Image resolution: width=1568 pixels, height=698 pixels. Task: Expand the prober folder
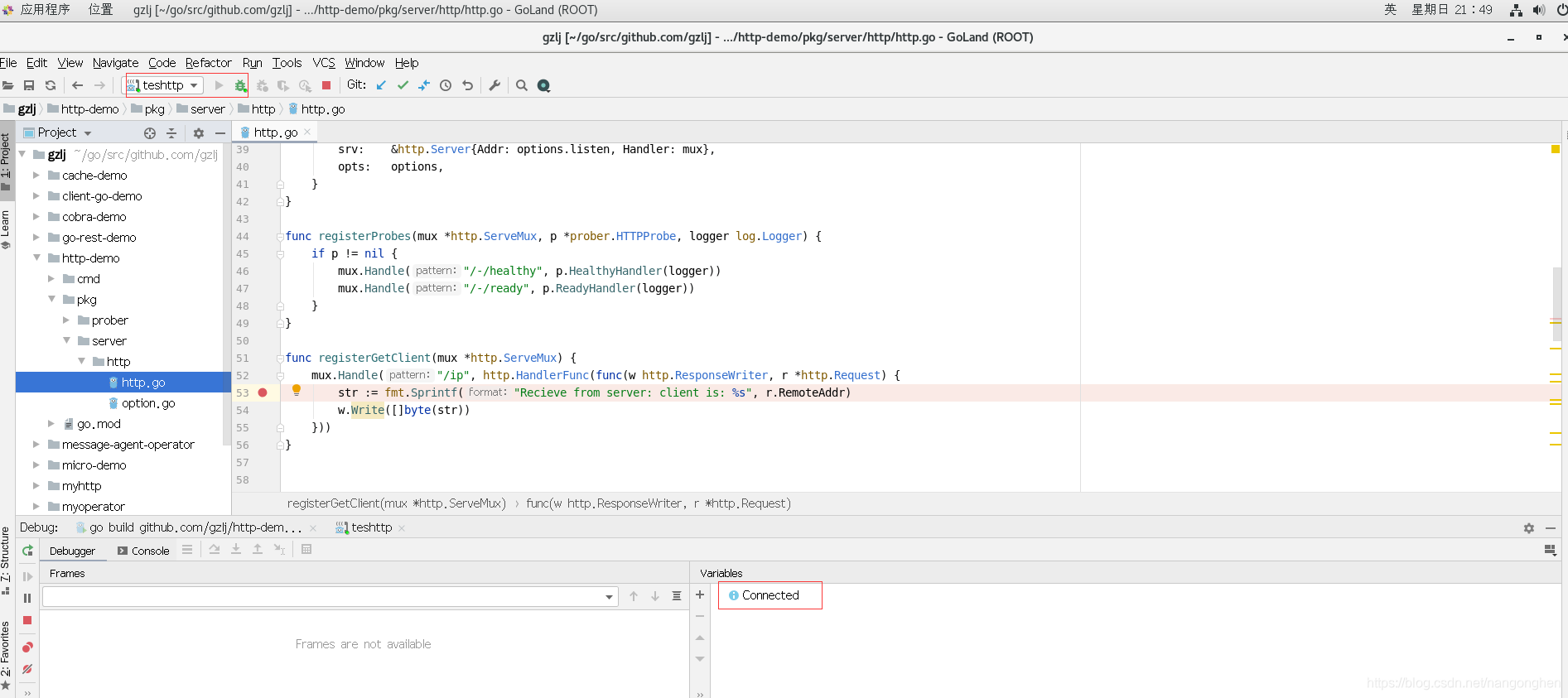(x=66, y=320)
